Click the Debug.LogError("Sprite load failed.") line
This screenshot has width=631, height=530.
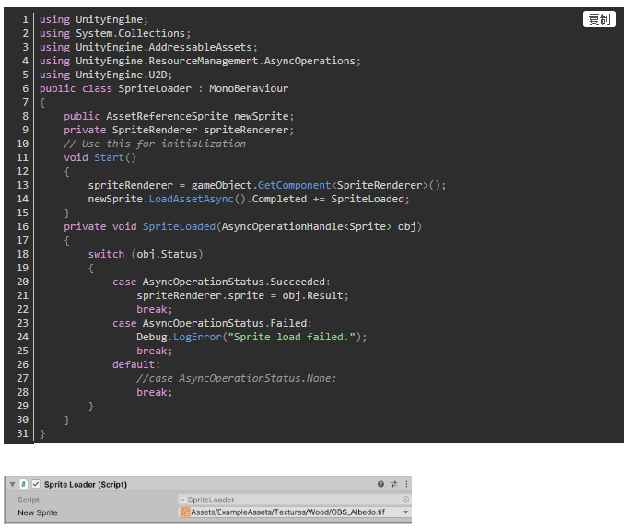(x=252, y=337)
